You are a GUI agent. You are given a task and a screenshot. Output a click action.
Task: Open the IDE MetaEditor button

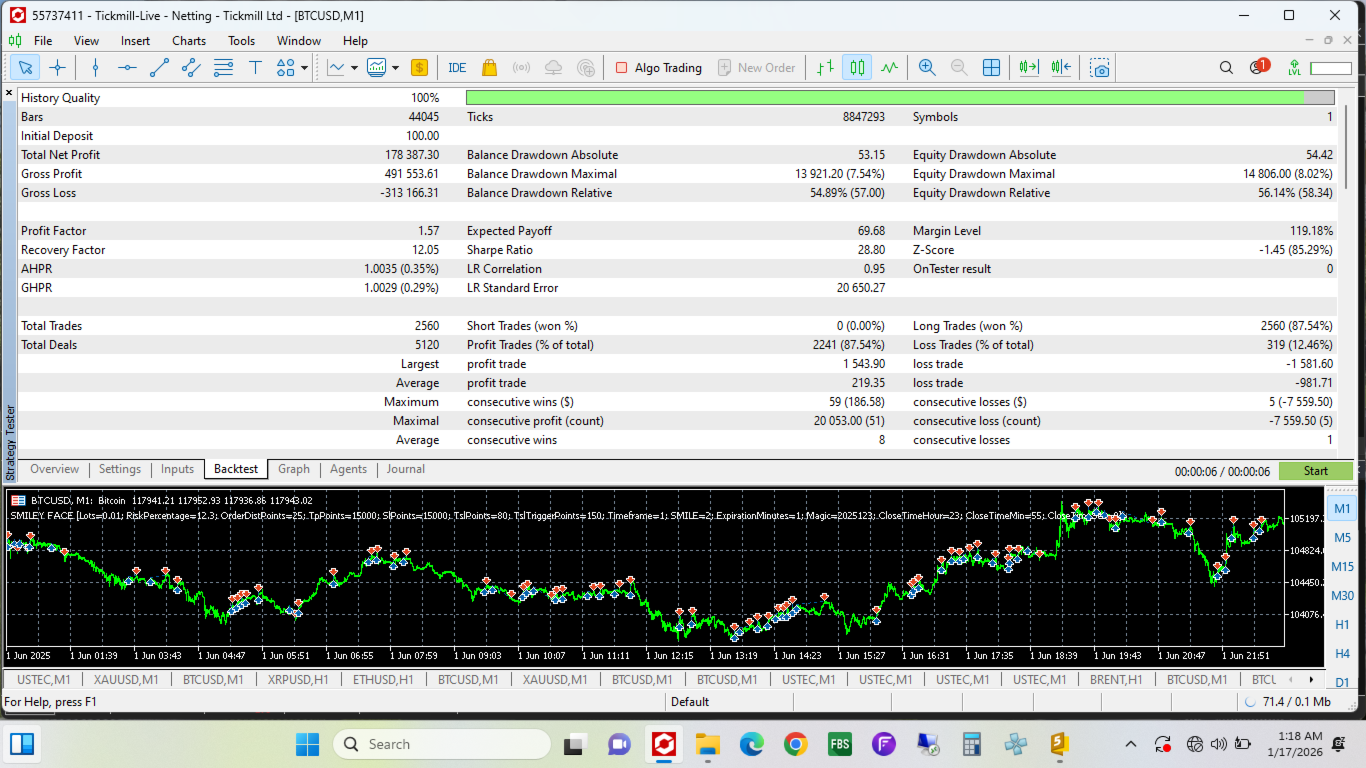point(457,68)
